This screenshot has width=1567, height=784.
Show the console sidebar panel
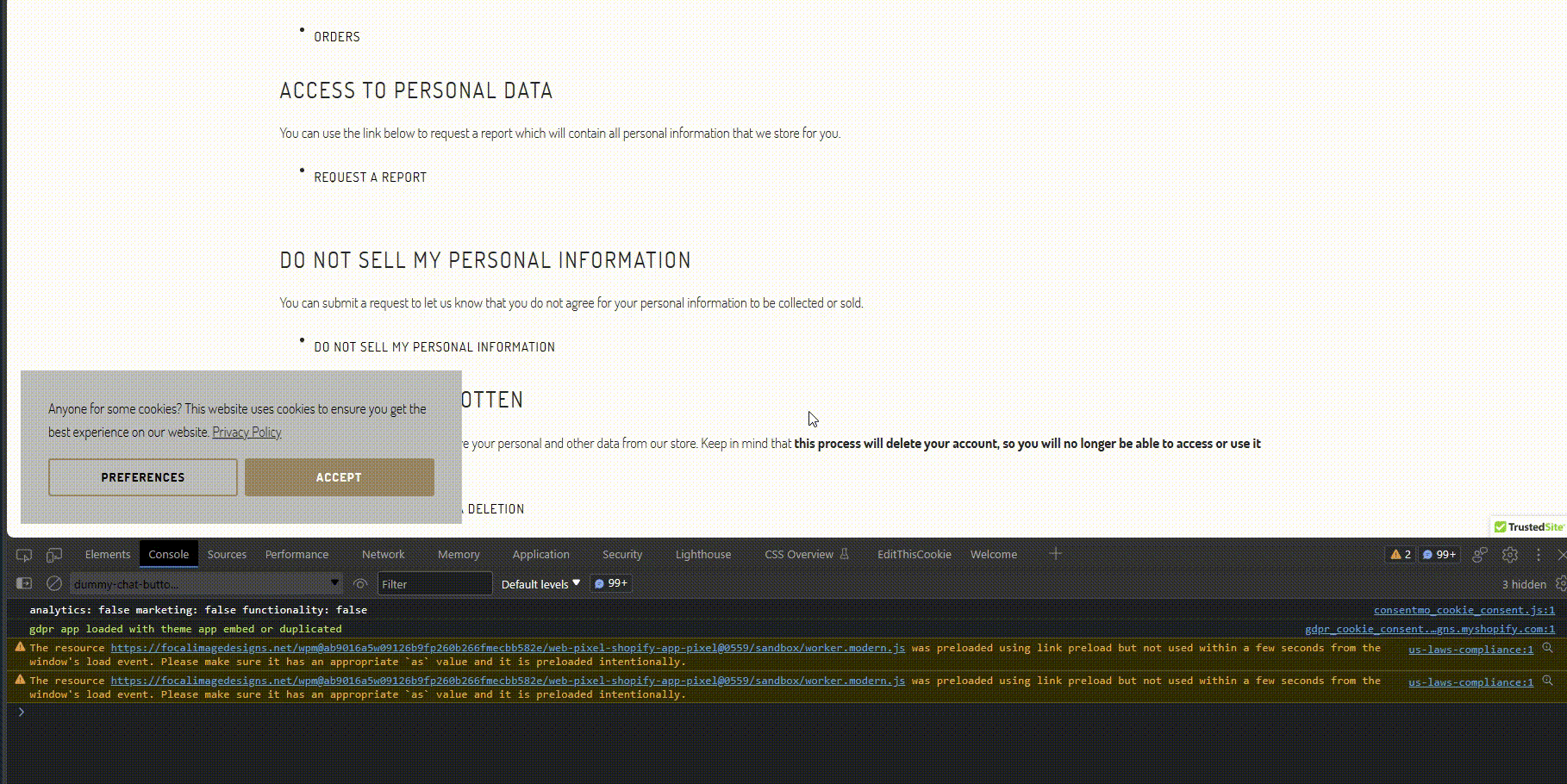[x=24, y=584]
